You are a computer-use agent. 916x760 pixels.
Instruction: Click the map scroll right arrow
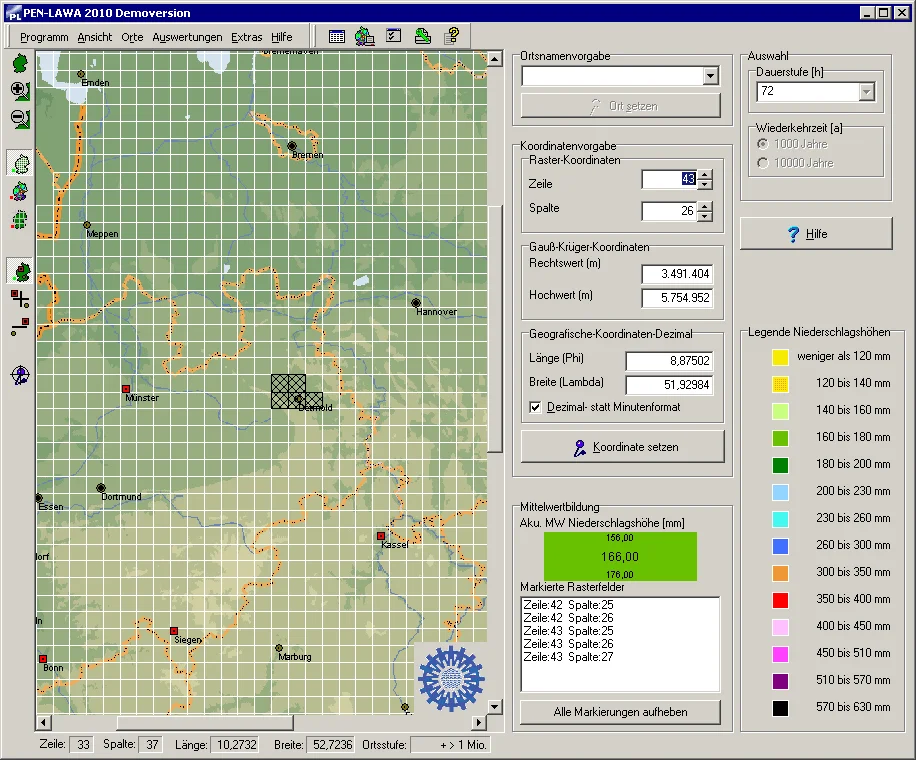[x=479, y=723]
